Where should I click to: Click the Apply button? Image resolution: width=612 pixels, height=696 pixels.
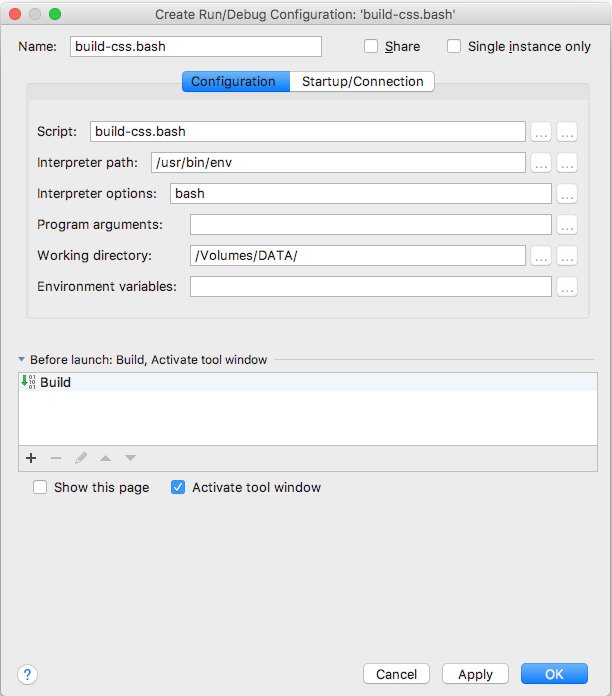[475, 674]
